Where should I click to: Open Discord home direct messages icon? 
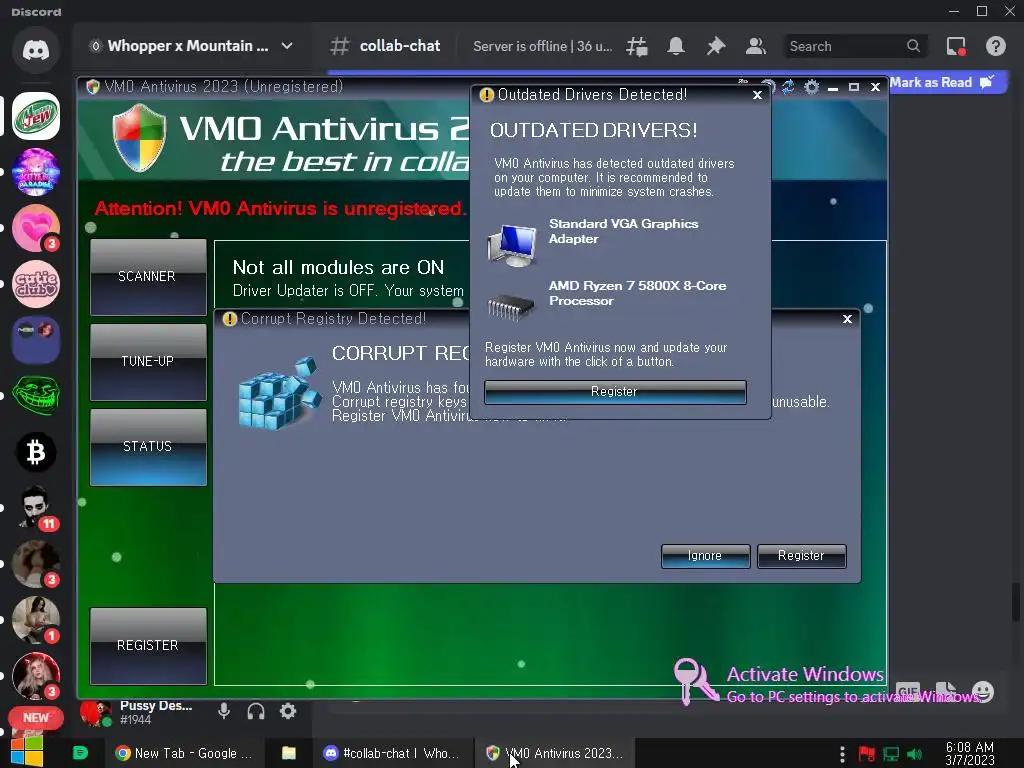(36, 50)
